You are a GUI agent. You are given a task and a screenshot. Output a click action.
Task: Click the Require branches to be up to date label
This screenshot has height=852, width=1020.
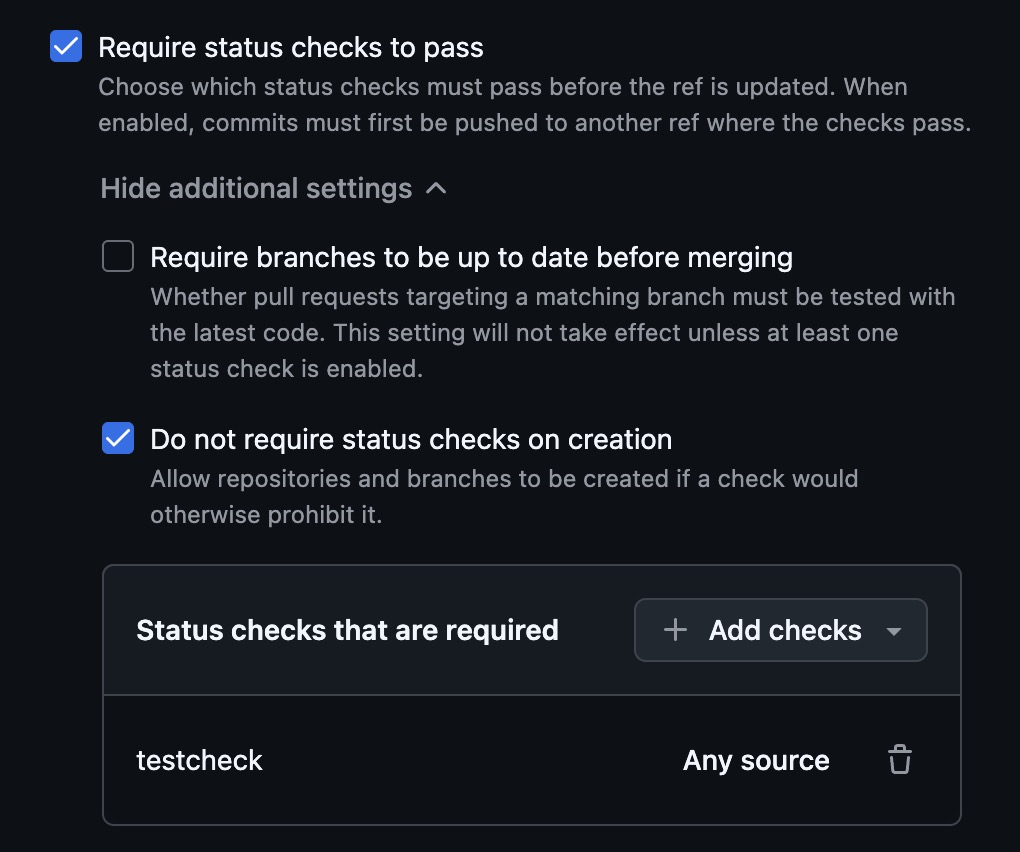coord(471,258)
